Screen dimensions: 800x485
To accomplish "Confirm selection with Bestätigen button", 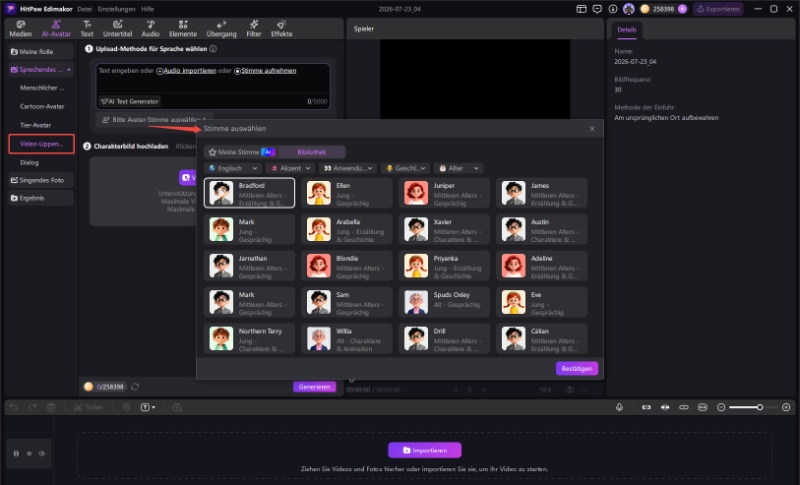I will pyautogui.click(x=577, y=369).
